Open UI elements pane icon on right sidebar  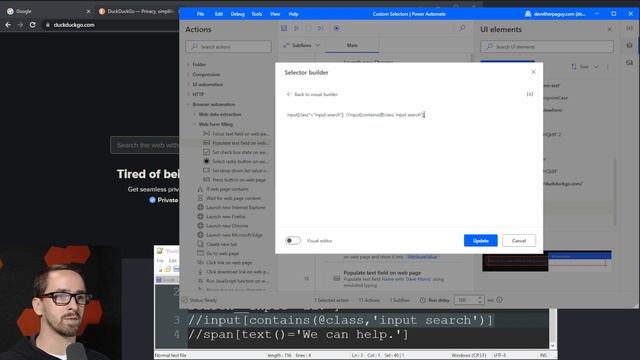point(629,45)
